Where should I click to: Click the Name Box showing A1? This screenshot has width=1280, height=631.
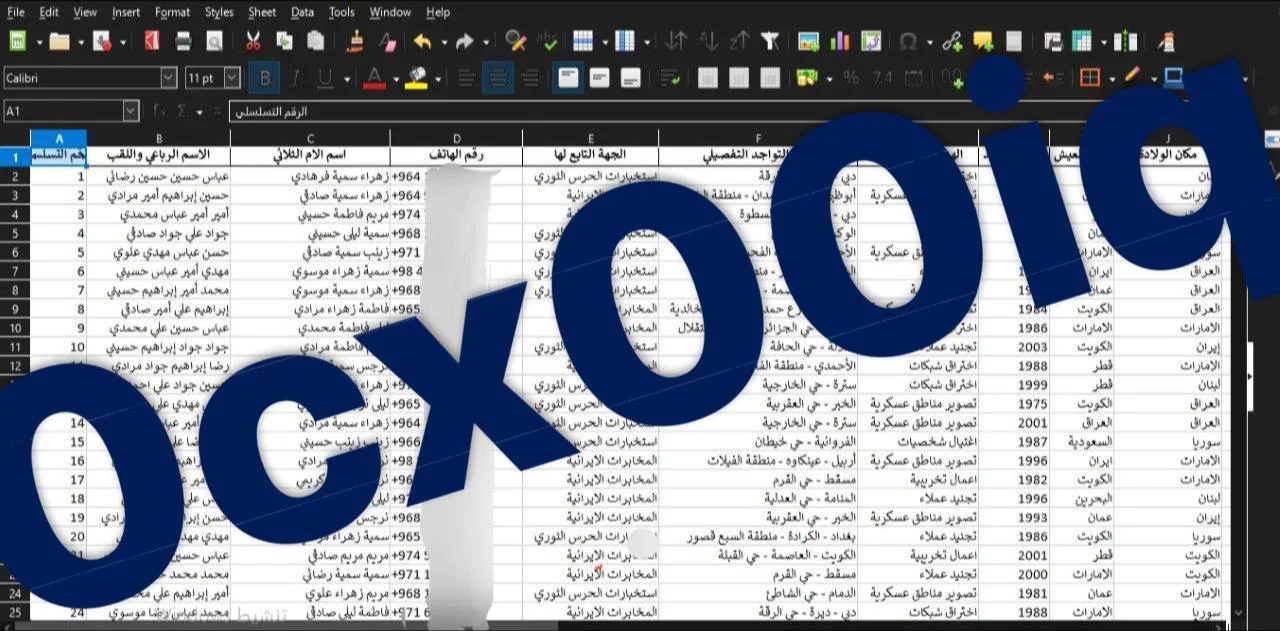(64, 111)
